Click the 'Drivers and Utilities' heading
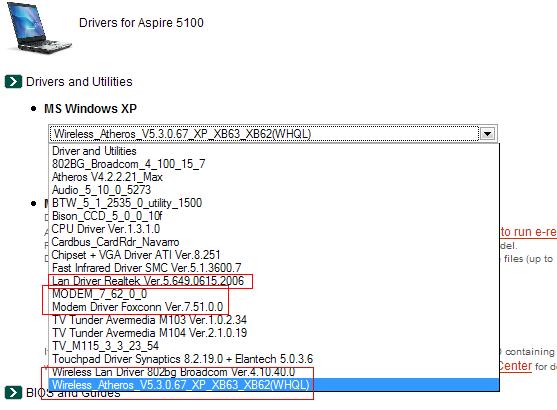Screen dimensions: 557x410 coord(79,82)
